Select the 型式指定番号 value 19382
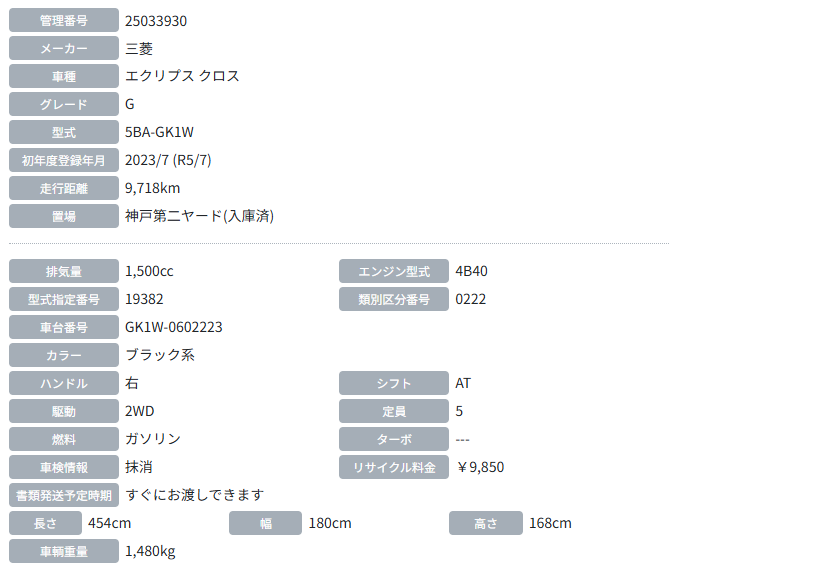The width and height of the screenshot is (837, 575). coord(144,299)
